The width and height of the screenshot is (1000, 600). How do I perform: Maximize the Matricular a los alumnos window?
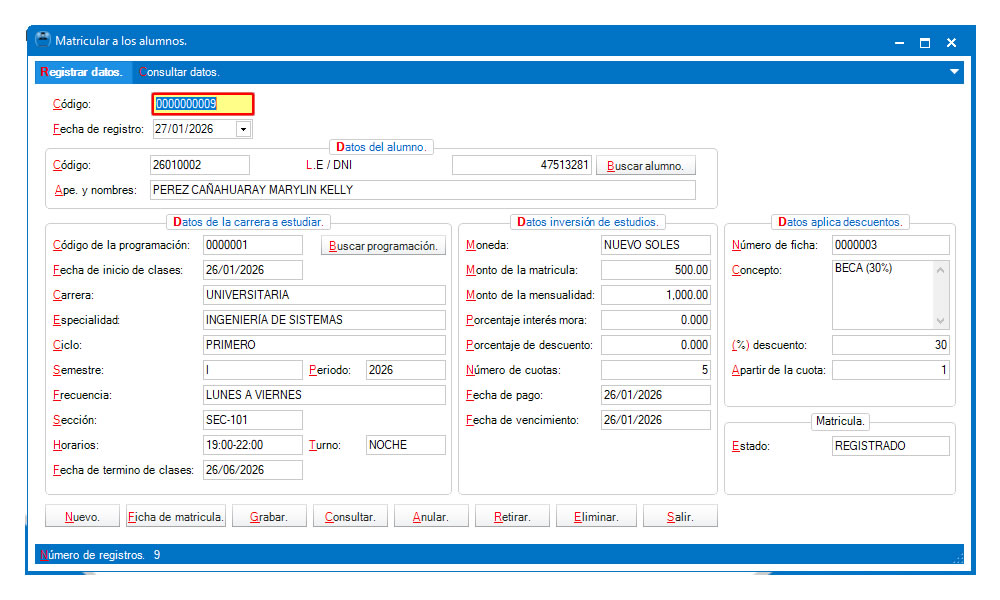(925, 43)
